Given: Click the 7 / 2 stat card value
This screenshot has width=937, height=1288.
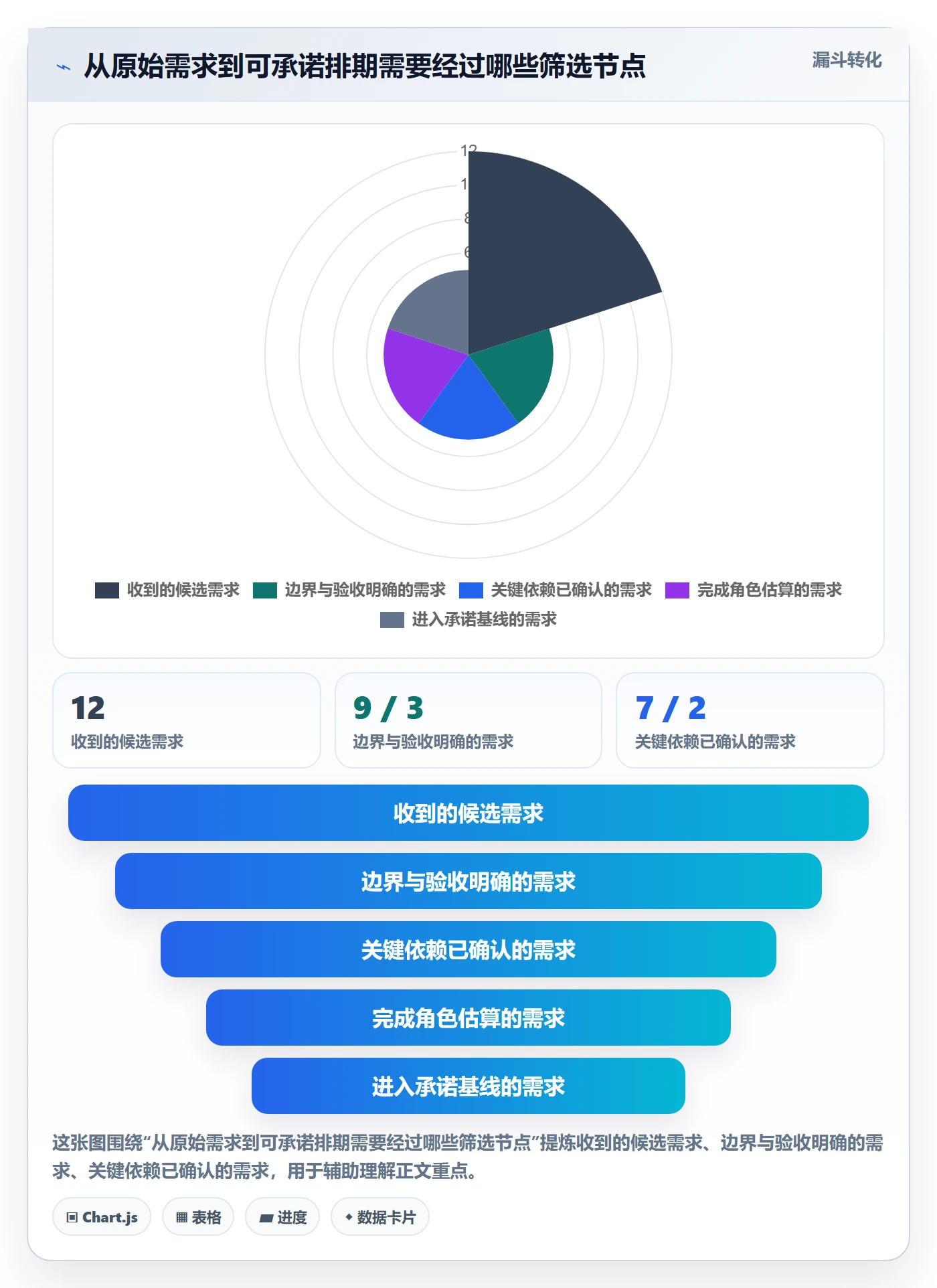Looking at the screenshot, I should tap(671, 708).
